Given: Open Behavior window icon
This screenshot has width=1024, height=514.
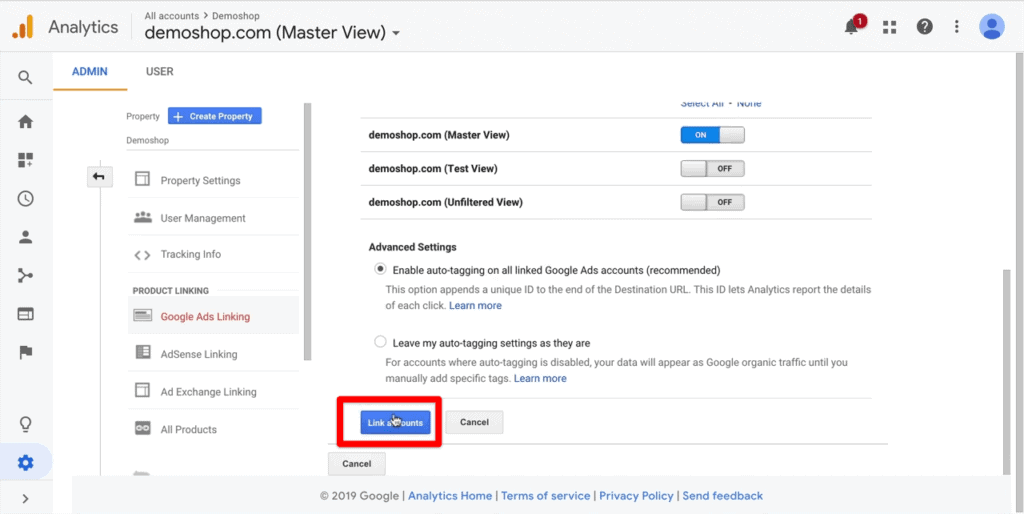Looking at the screenshot, I should [25, 314].
